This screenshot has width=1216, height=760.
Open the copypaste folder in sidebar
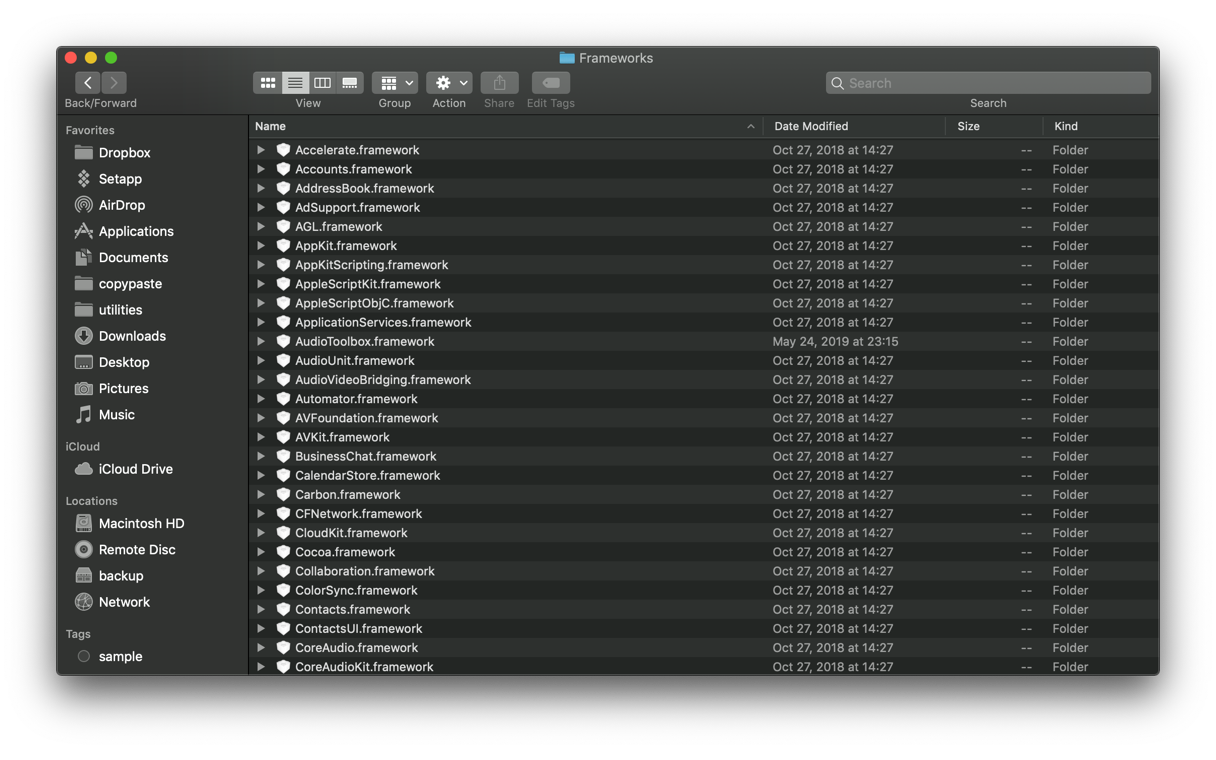click(x=130, y=284)
